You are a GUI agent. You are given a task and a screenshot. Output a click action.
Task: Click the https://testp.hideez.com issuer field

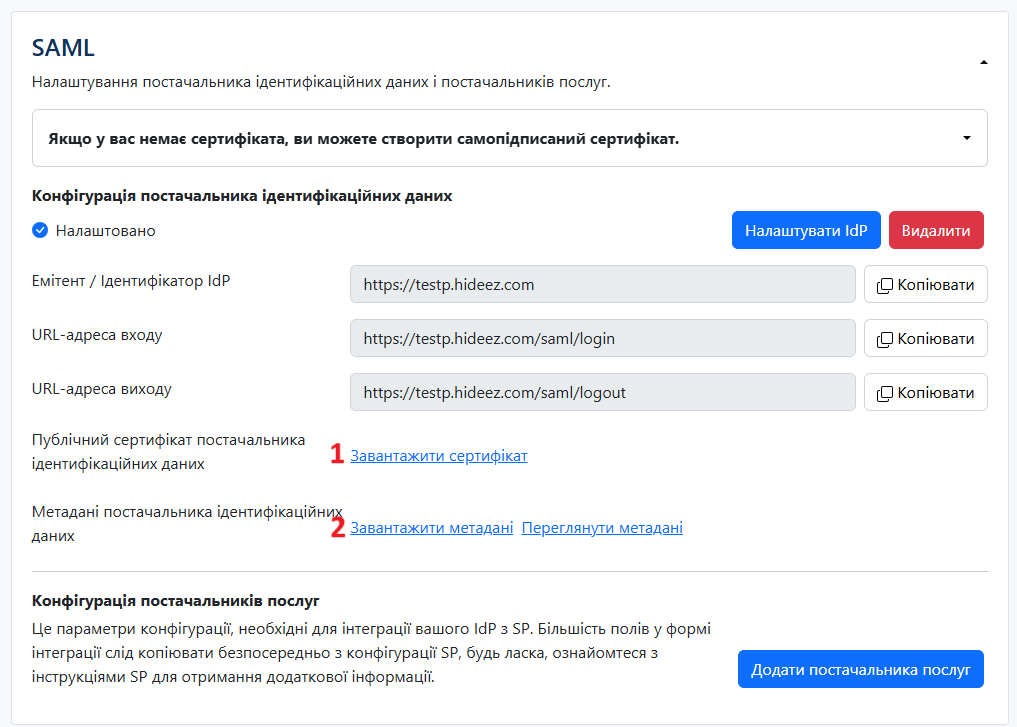(602, 284)
